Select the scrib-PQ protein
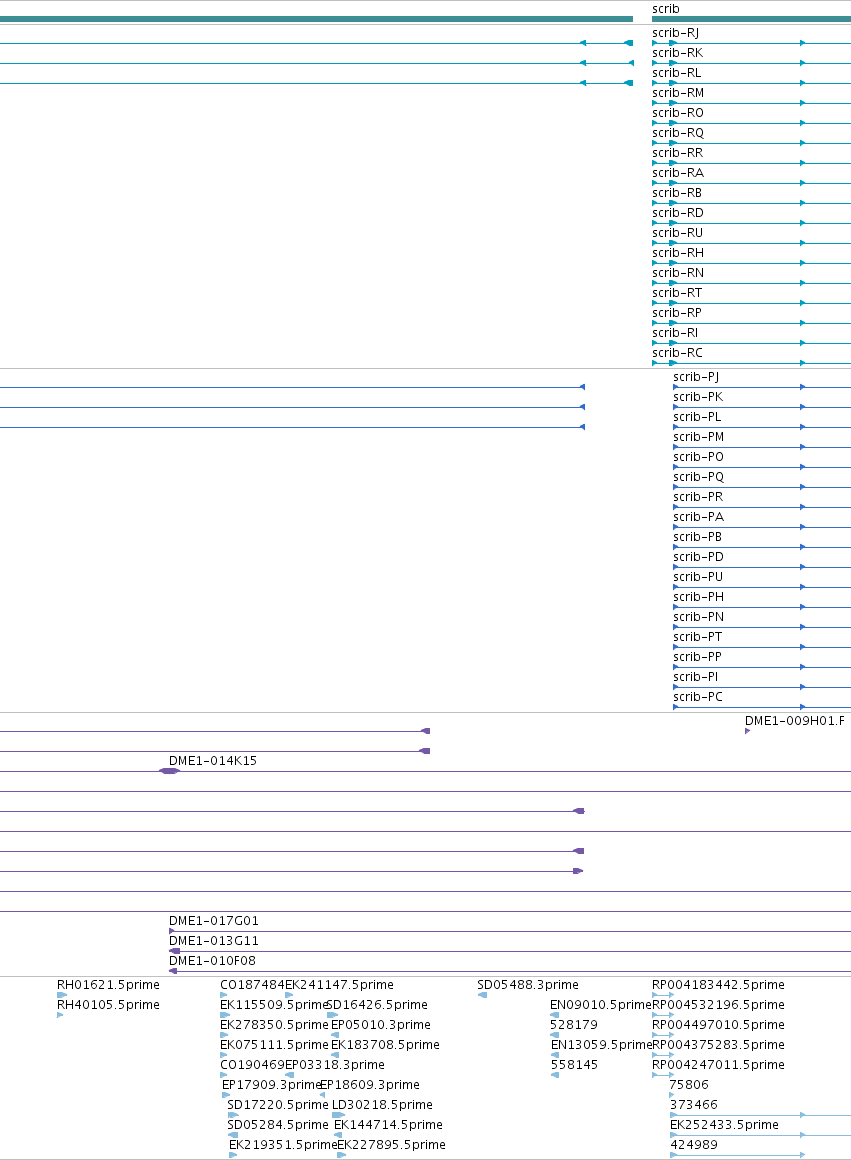 [699, 476]
